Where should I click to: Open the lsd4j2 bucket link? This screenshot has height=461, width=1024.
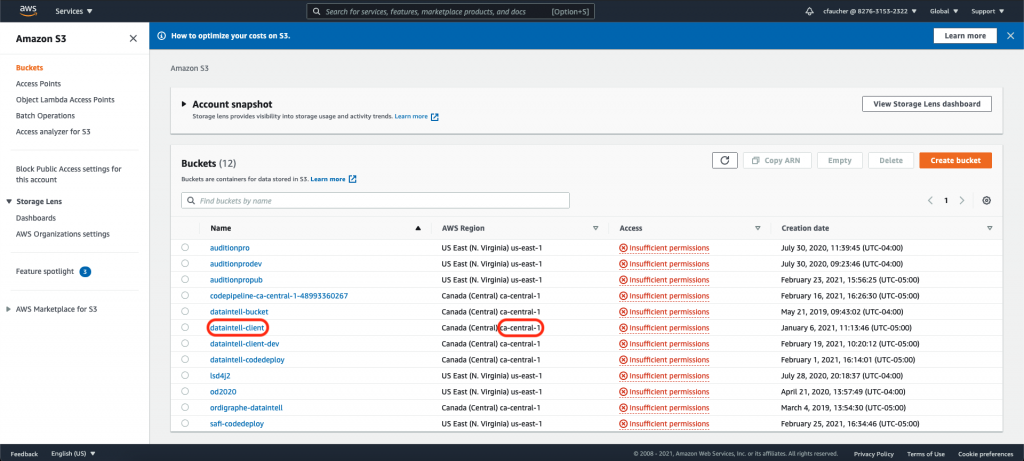pyautogui.click(x=220, y=375)
